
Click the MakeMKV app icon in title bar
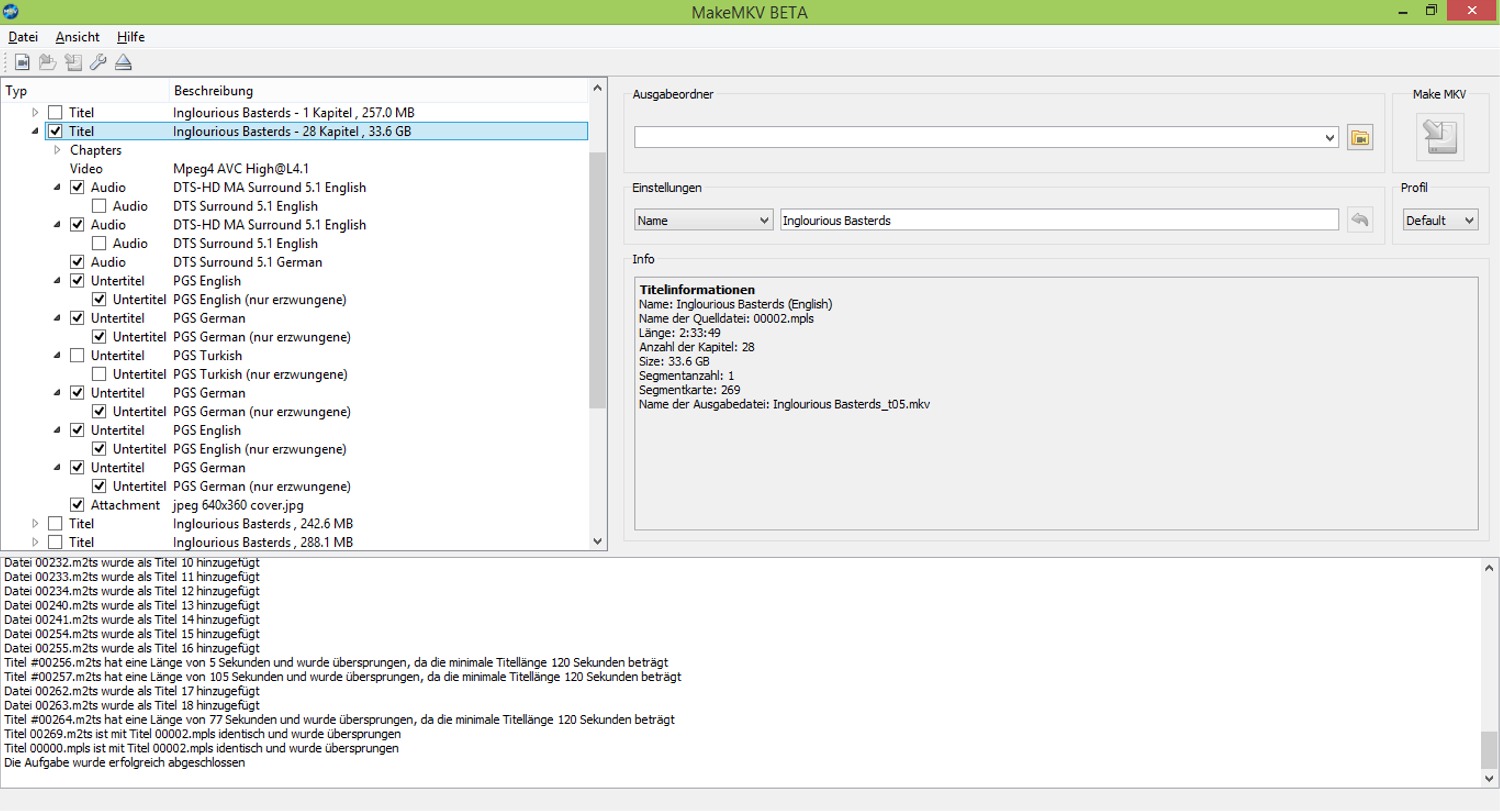10,11
